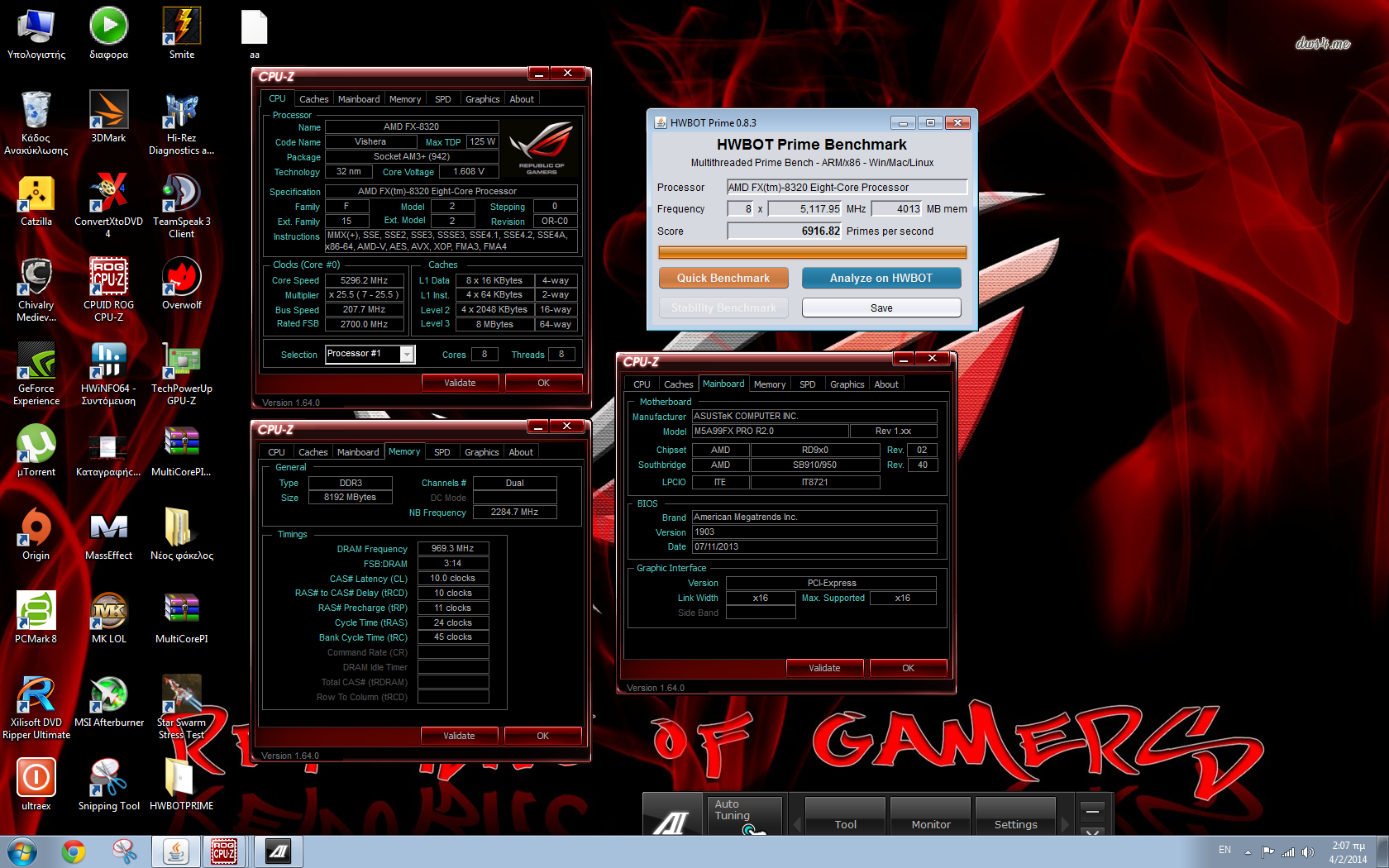This screenshot has width=1389, height=868.
Task: Click the AI Suite logo button
Action: click(672, 816)
